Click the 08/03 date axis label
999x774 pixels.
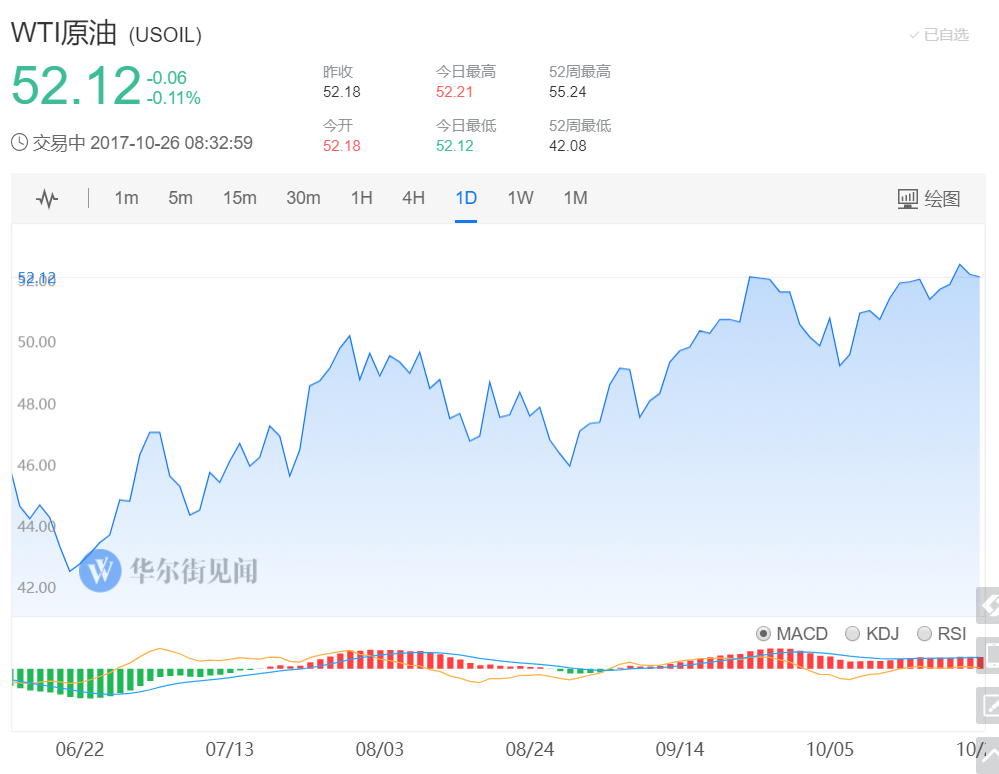pos(380,749)
